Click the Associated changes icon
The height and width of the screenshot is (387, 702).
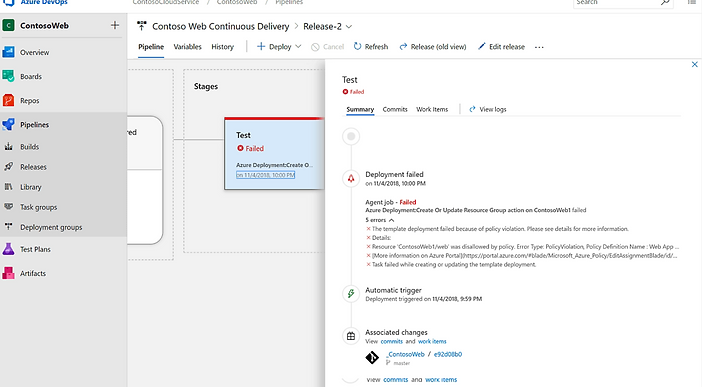351,336
